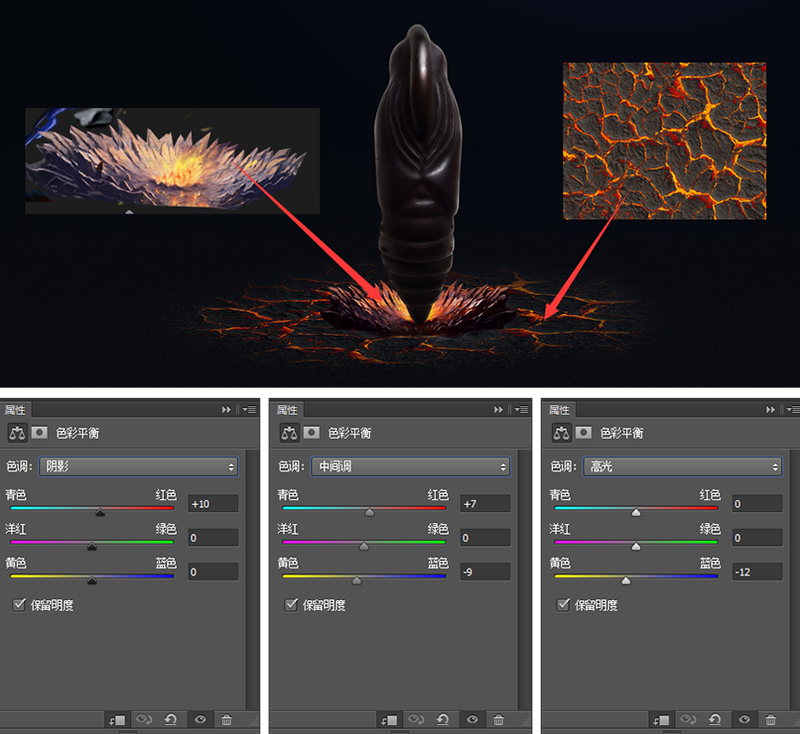Click clip-to-layer icon in the 阴影 panel
800x734 pixels.
click(x=118, y=719)
